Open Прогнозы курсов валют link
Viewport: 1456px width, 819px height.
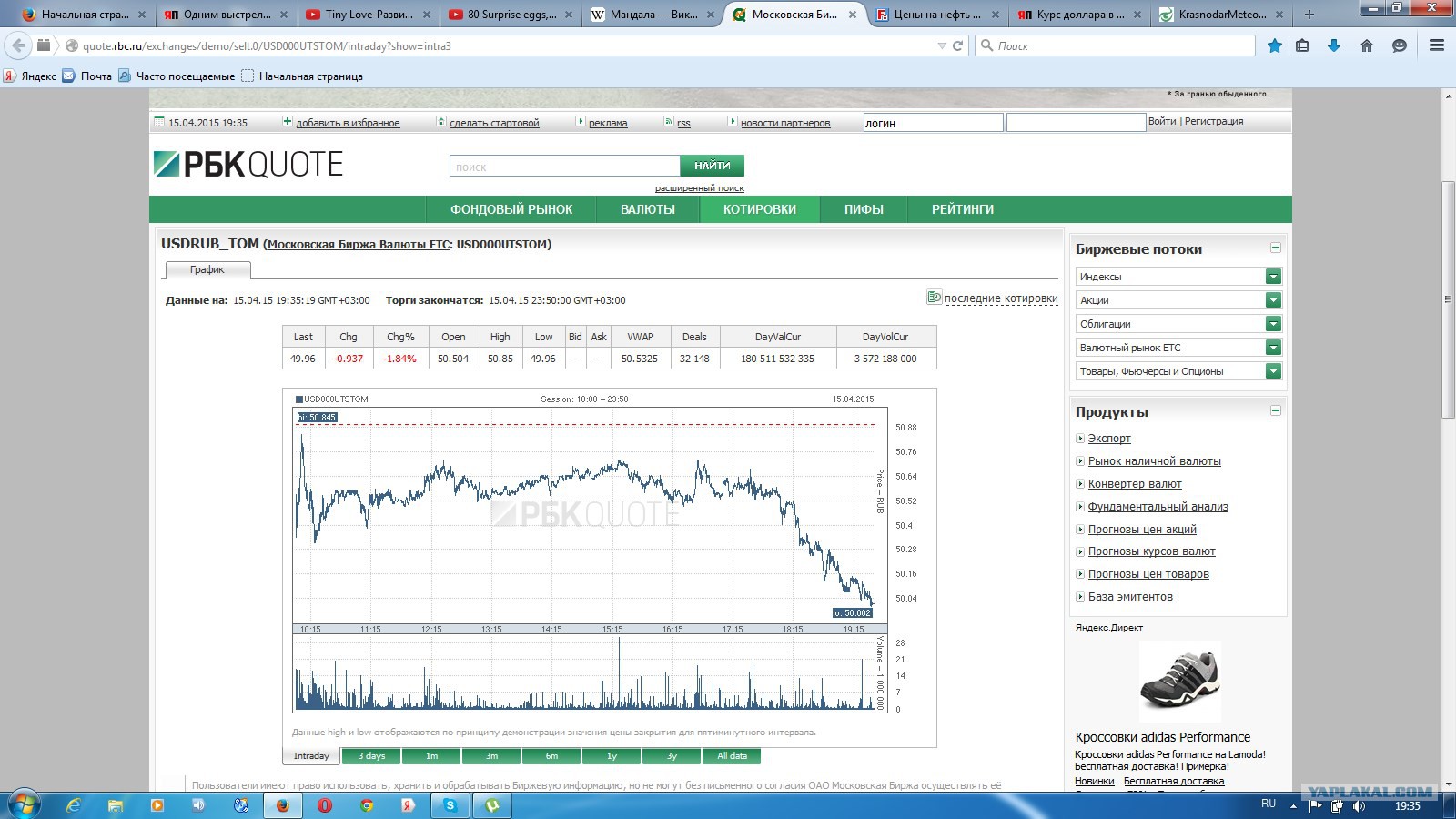point(1151,551)
